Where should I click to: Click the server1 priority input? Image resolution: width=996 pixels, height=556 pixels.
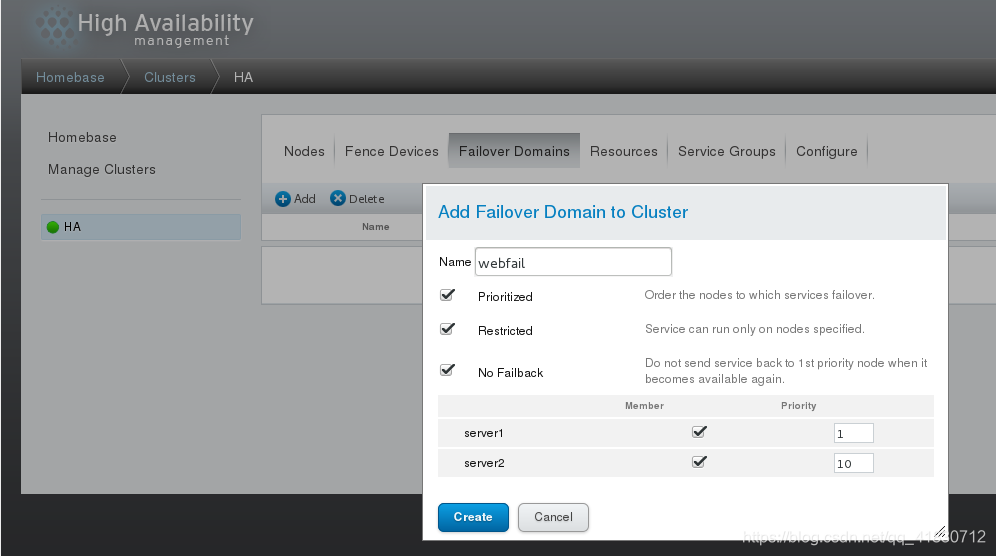854,433
